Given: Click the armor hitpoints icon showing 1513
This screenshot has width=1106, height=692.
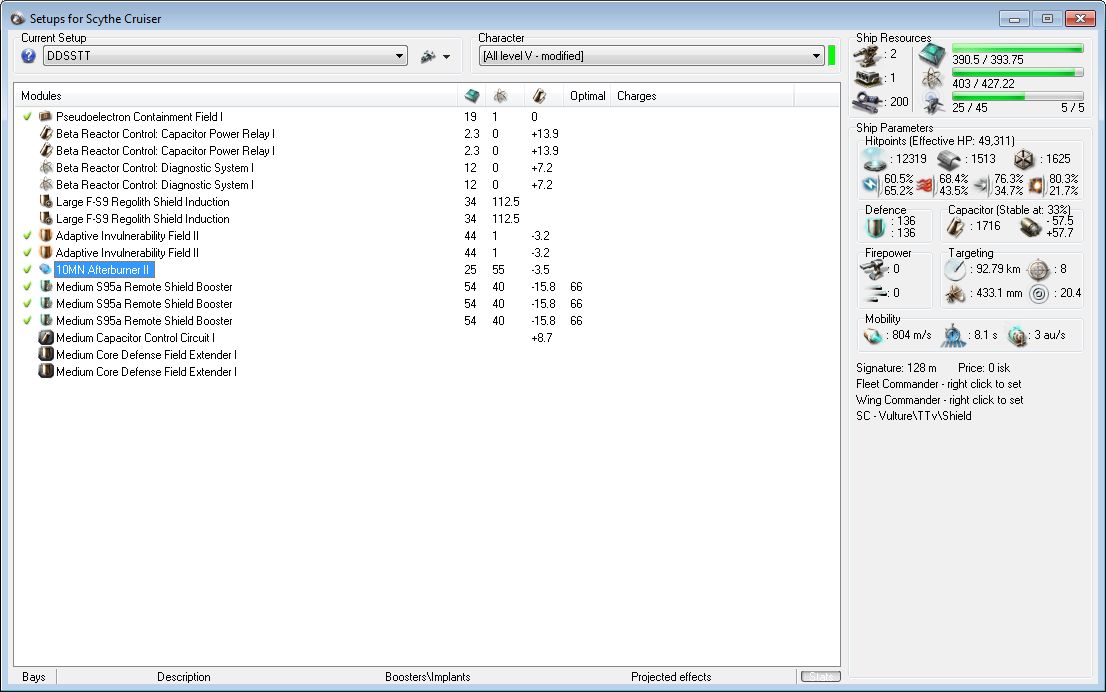Looking at the screenshot, I should click(949, 159).
